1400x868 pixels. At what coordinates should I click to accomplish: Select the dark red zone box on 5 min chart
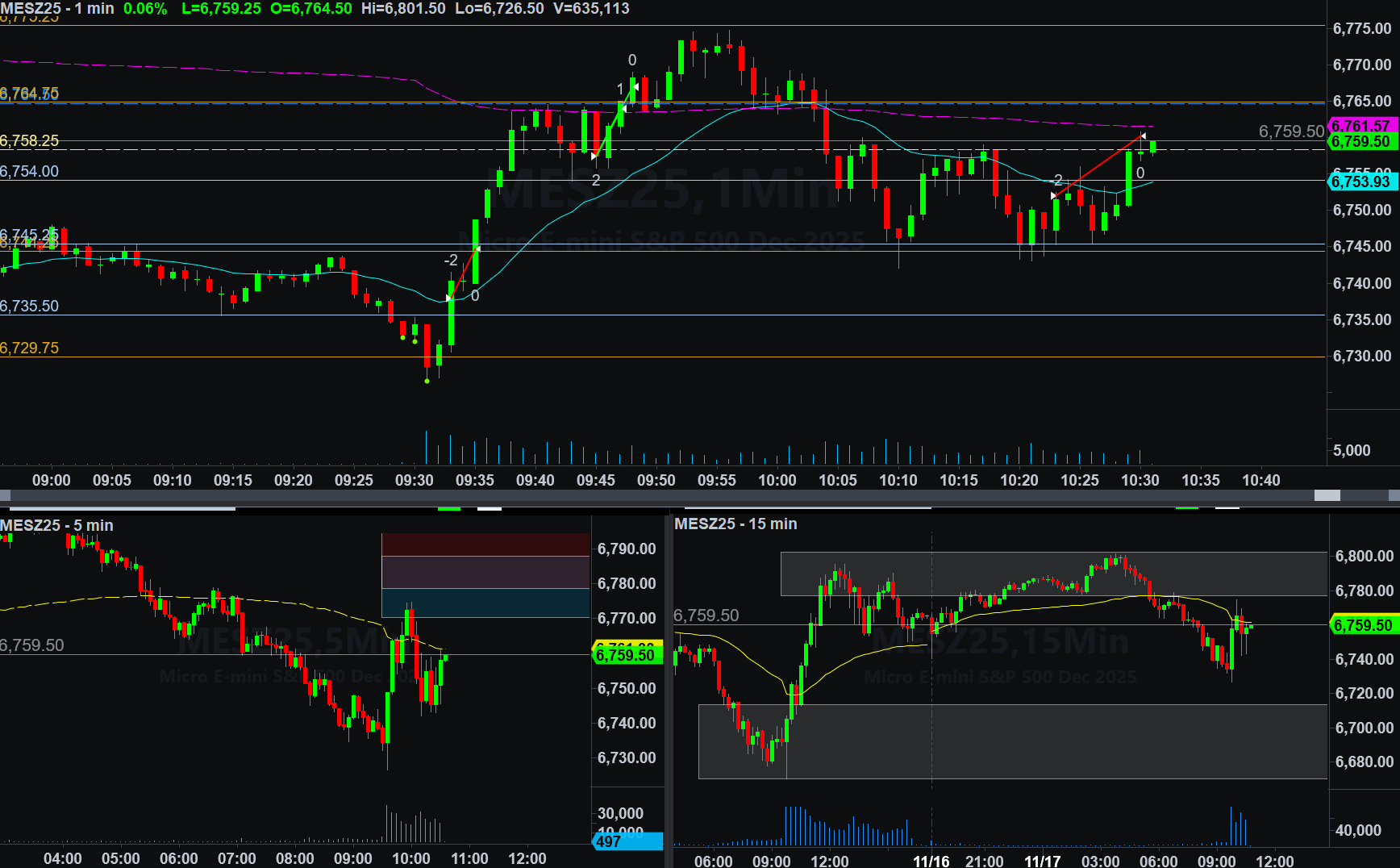[485, 545]
